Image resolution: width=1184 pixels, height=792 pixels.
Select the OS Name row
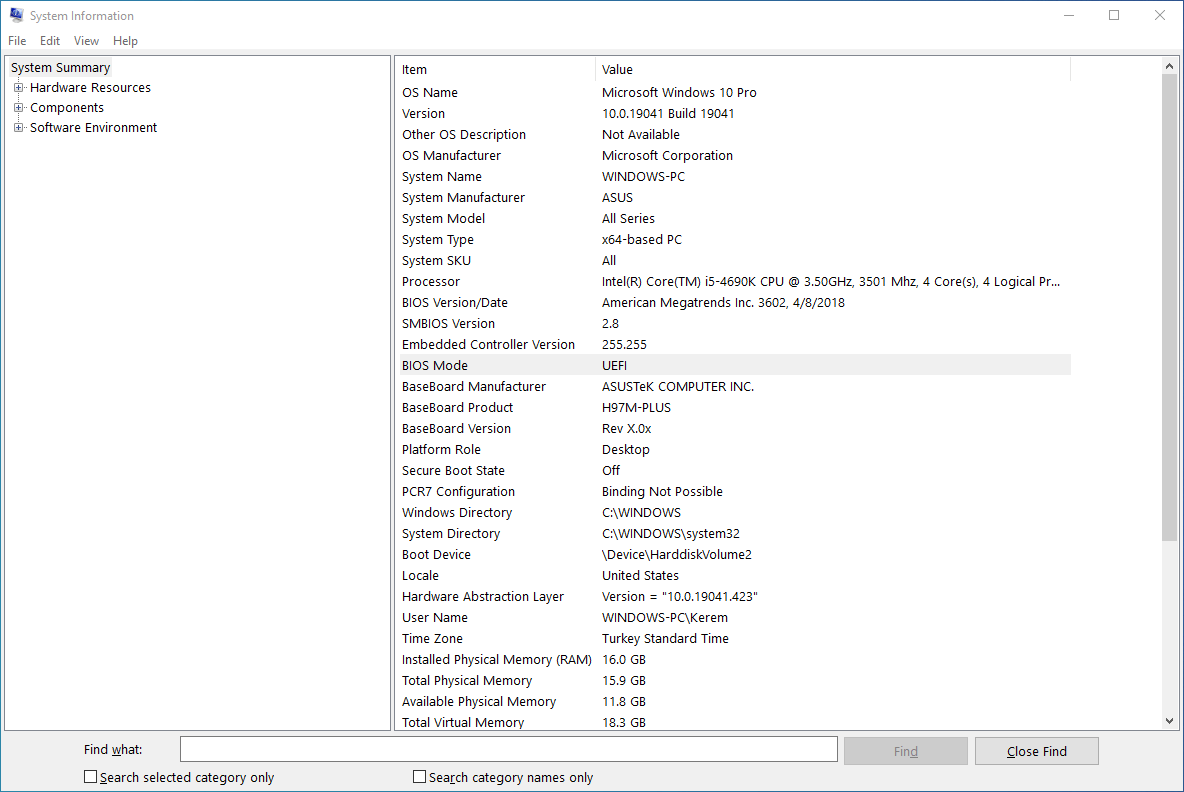point(735,93)
